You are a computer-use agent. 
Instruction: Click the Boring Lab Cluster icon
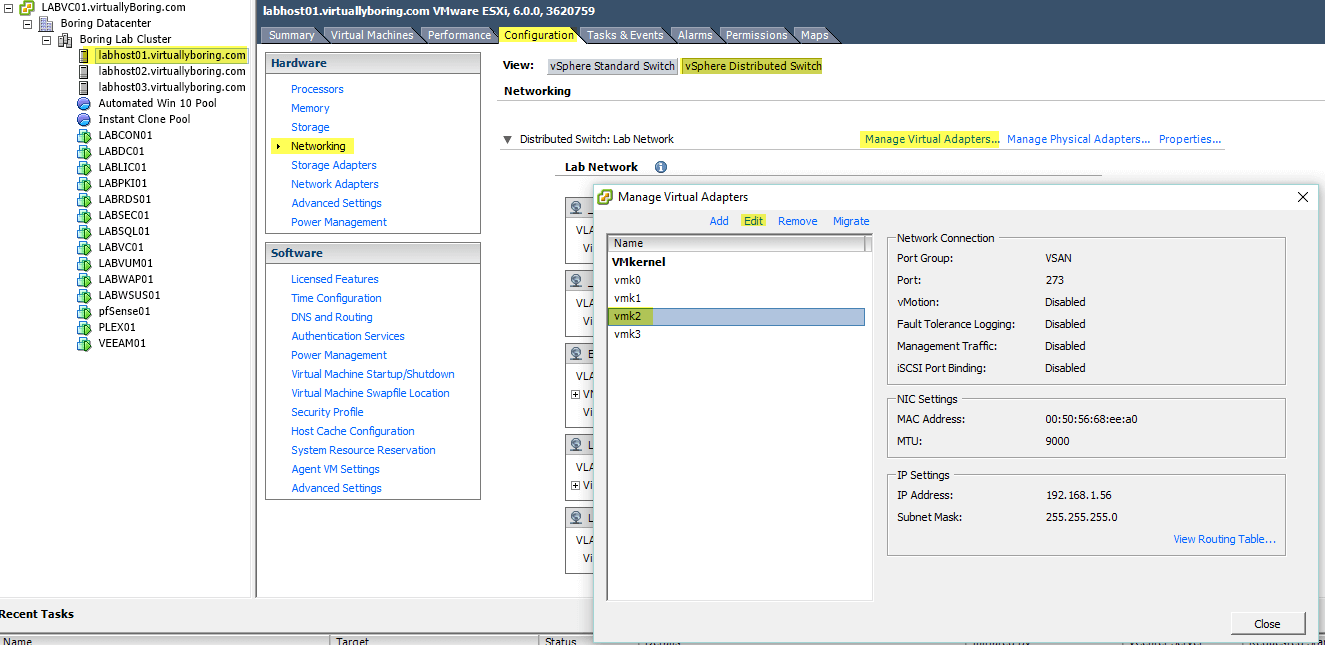coord(65,40)
